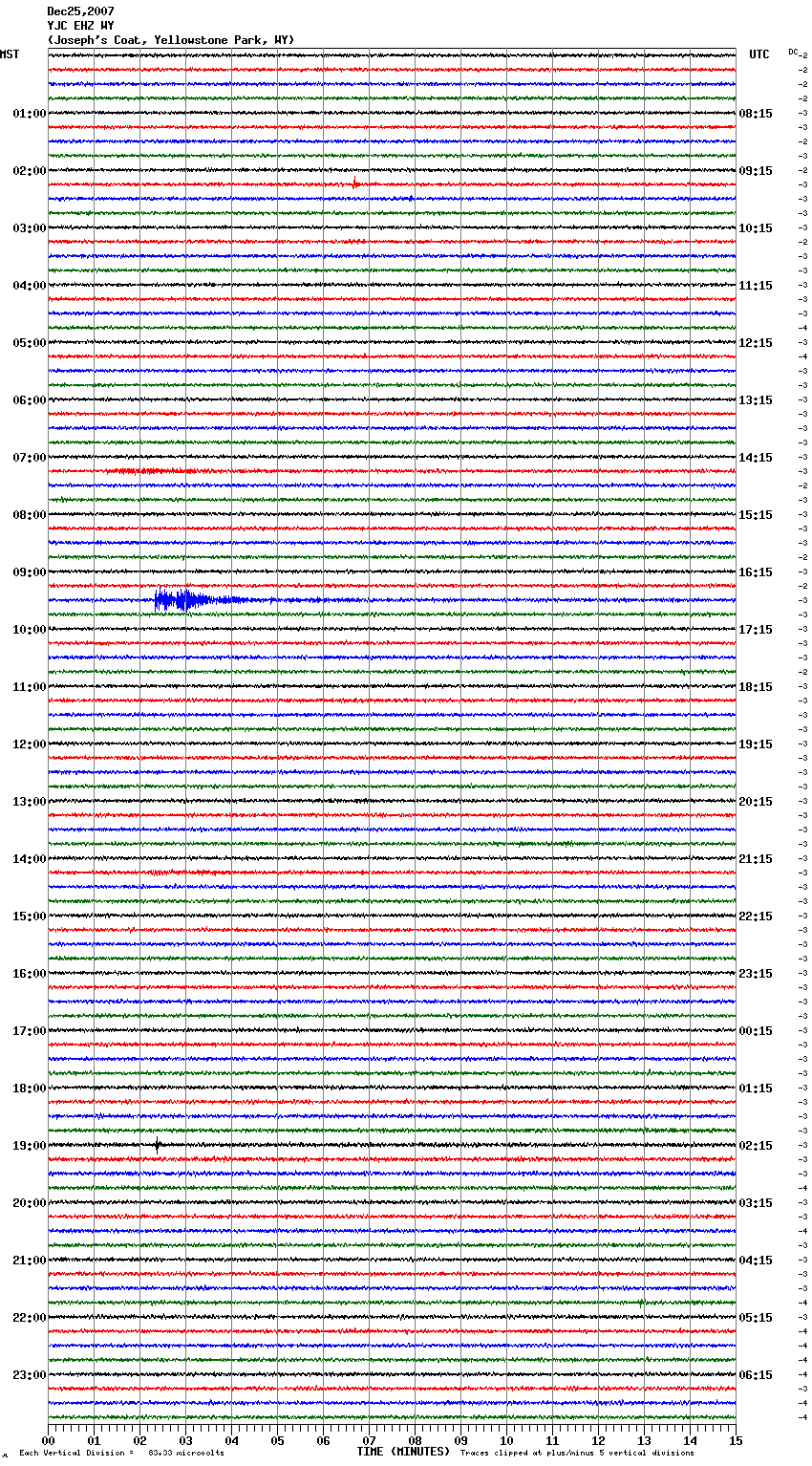Screen dimensions: 812x1466
Task: Click the 18:15 UTC time label
Action: coord(756,687)
